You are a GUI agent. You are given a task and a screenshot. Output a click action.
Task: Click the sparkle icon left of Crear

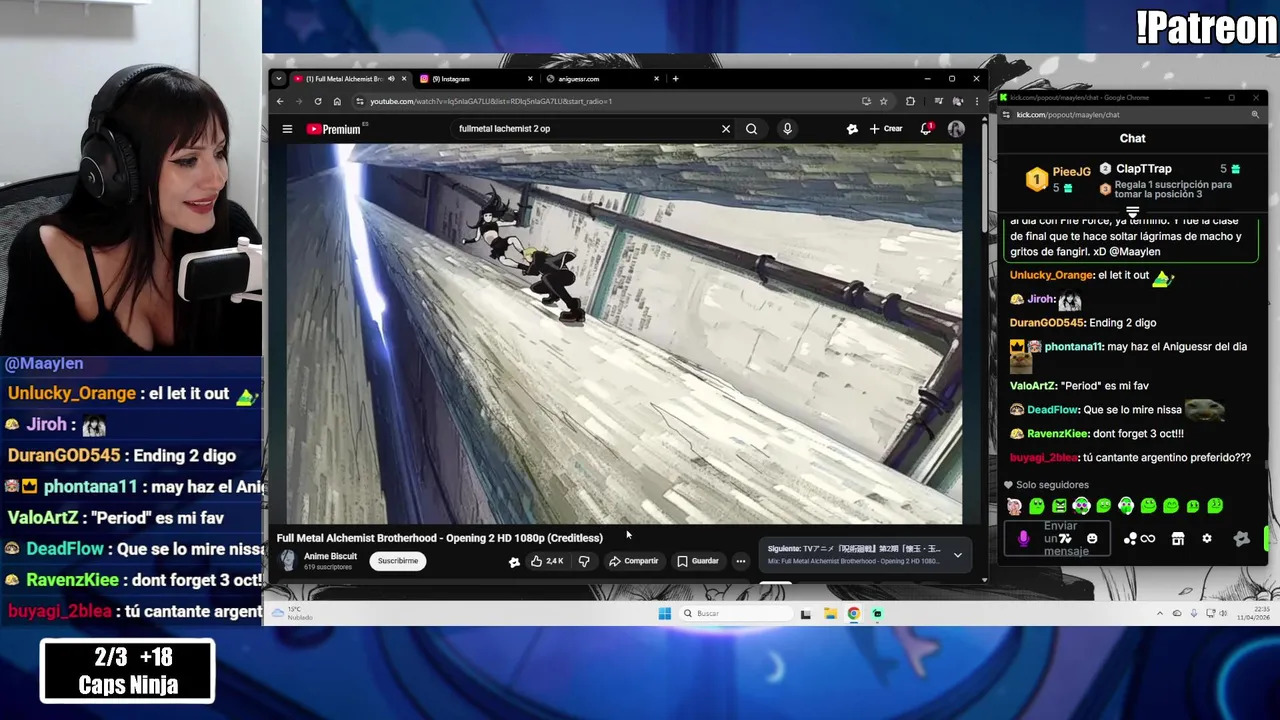pos(852,129)
